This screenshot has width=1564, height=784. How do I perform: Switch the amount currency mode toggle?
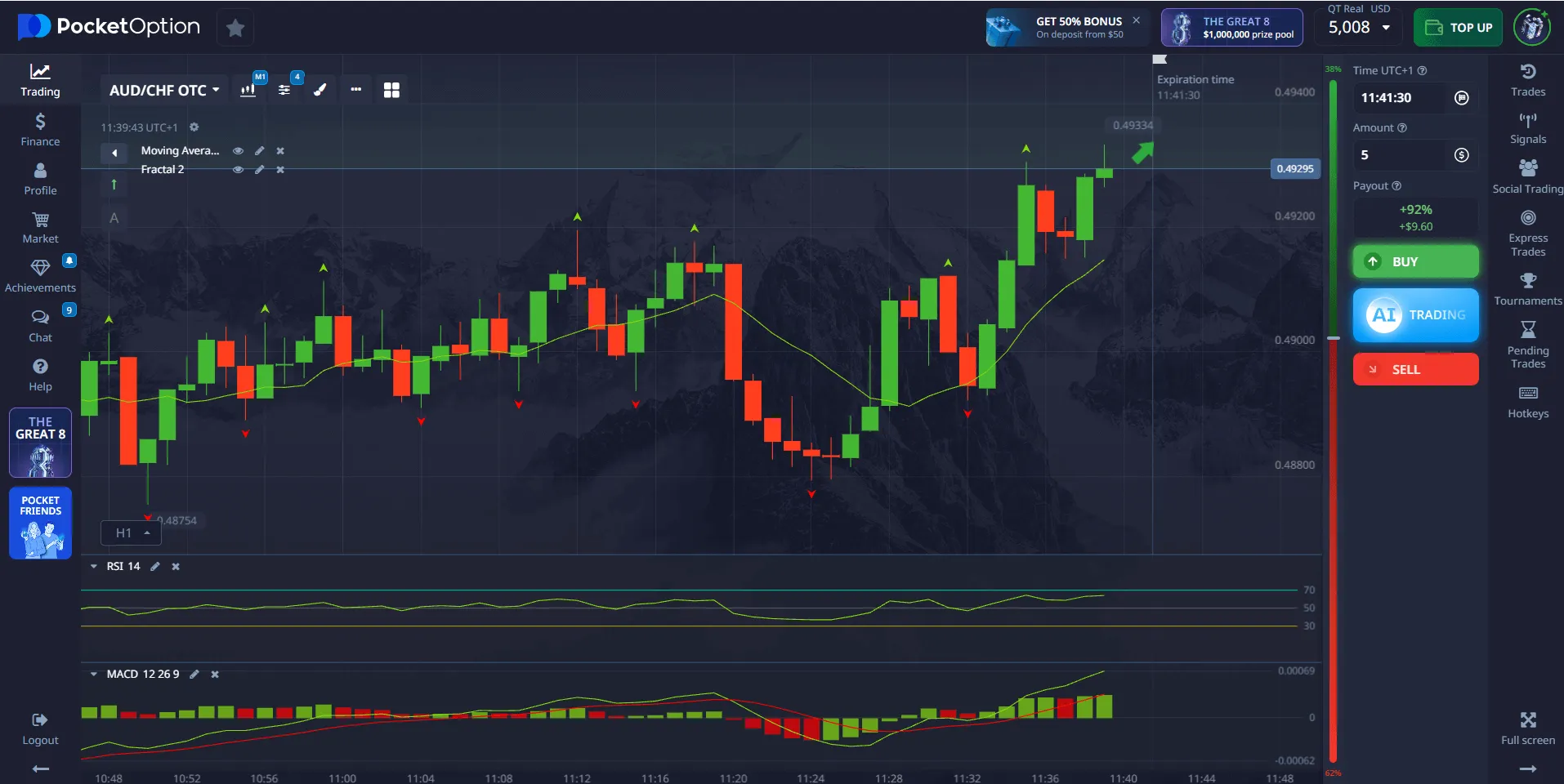(1461, 155)
